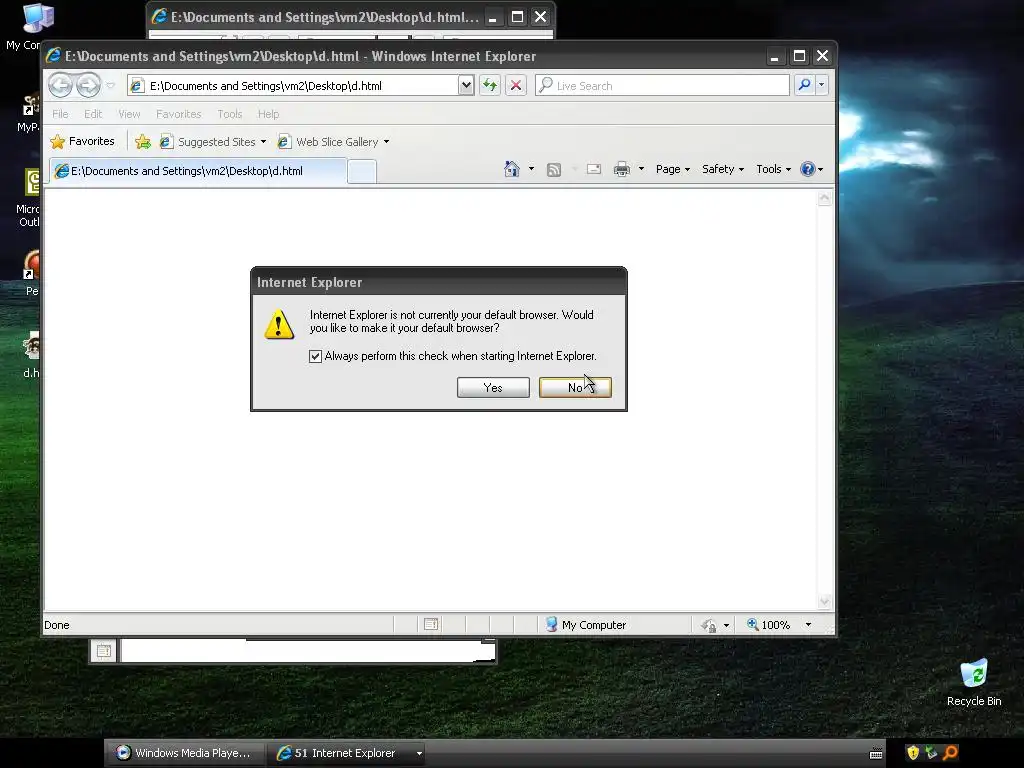Click the page scrollbar down arrow
This screenshot has width=1024, height=768.
[x=824, y=601]
